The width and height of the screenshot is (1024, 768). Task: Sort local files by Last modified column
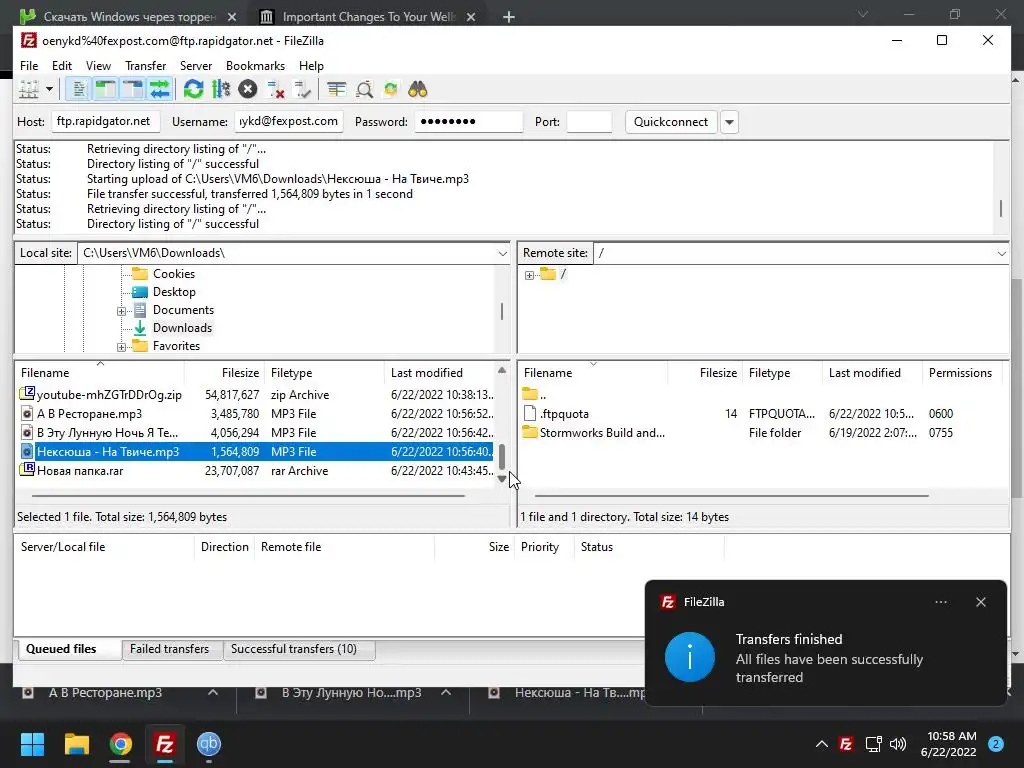pyautogui.click(x=426, y=373)
